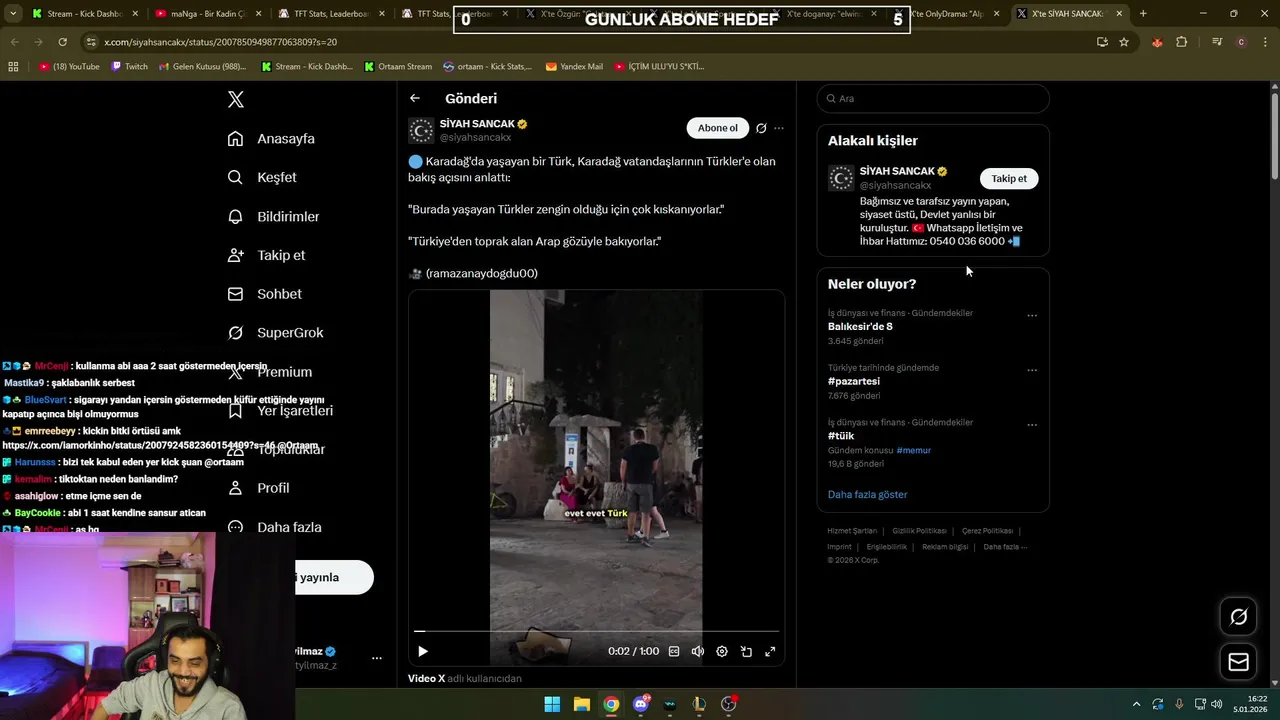Viewport: 1280px width, 720px height.
Task: Open the YouTube bookmark
Action: pos(69,67)
